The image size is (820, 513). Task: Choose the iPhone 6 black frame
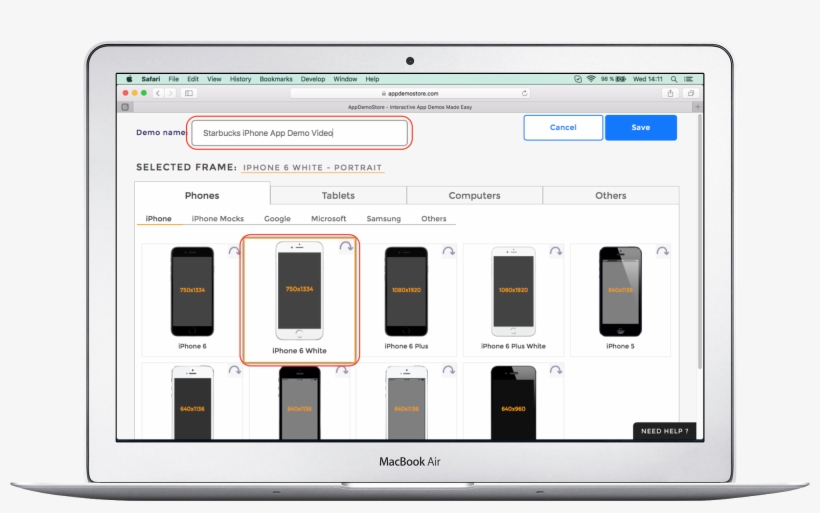192,299
